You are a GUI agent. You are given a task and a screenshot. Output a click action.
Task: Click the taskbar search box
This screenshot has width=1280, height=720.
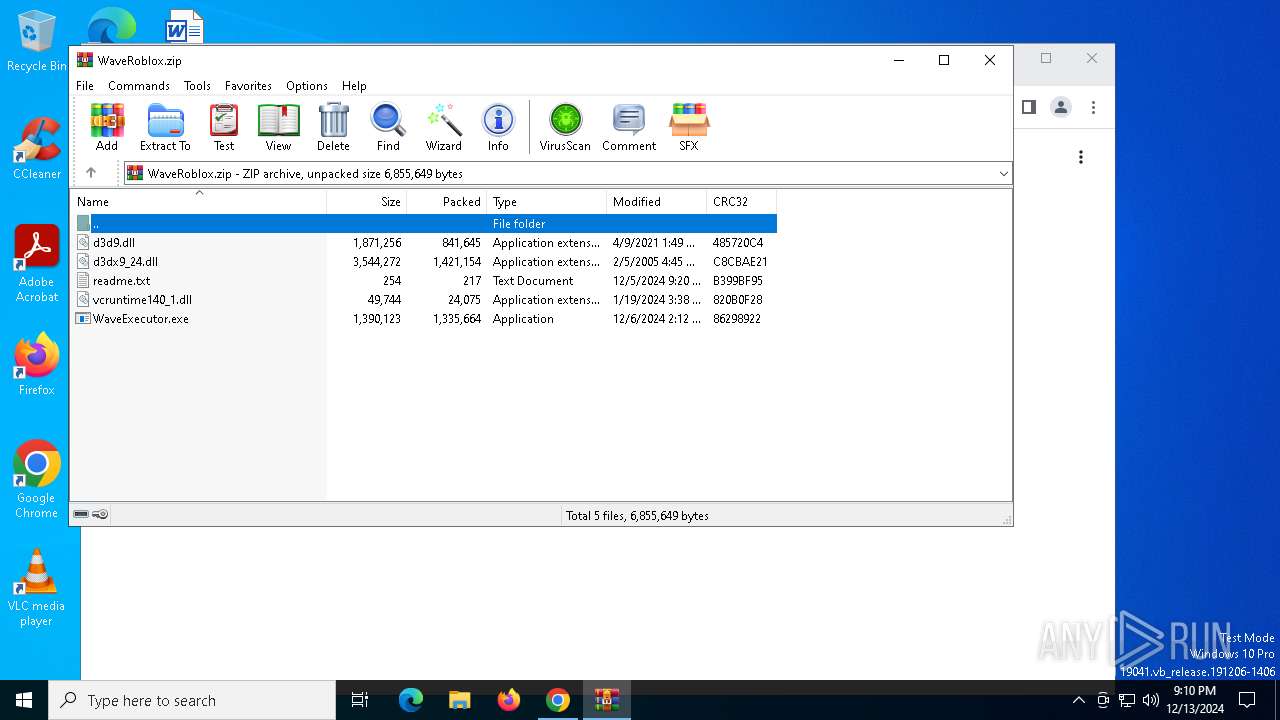pyautogui.click(x=192, y=700)
